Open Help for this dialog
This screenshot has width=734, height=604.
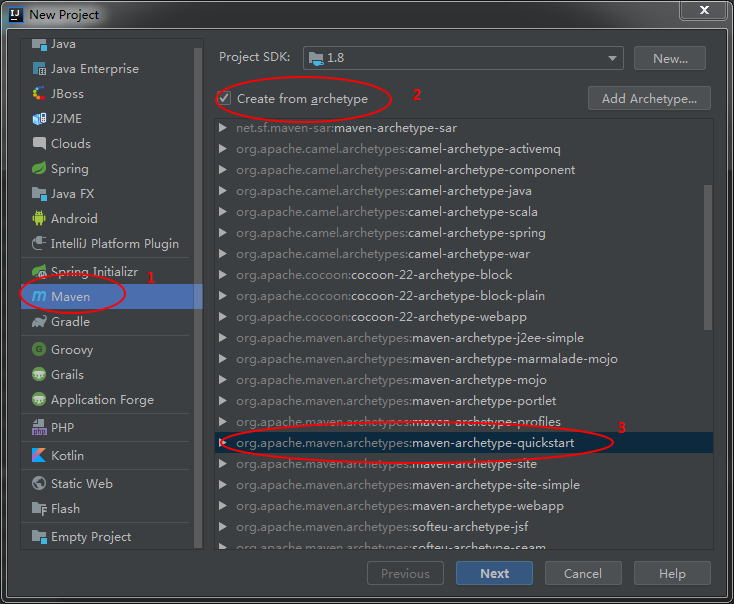tap(672, 573)
